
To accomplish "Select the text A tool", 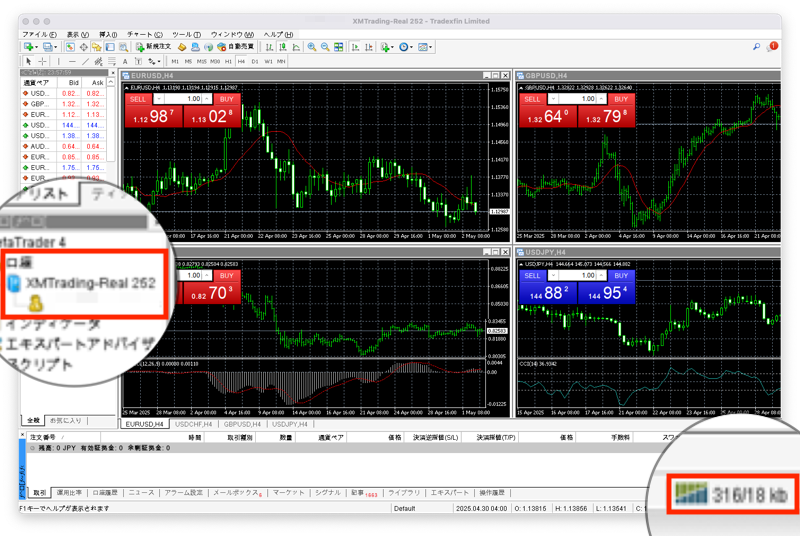I will pos(125,61).
